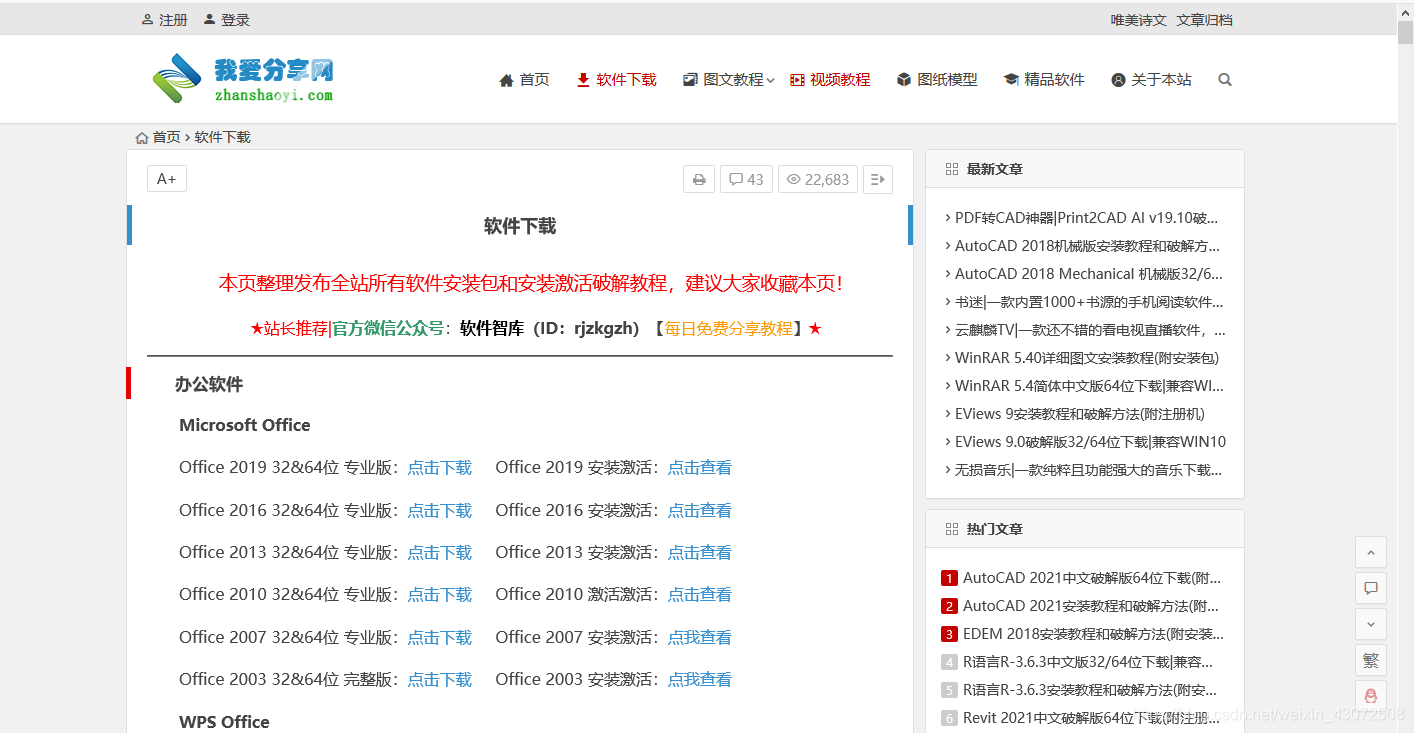The height and width of the screenshot is (733, 1414).
Task: Open EViews 9.0破解版32/64位下载 article
Action: click(x=1090, y=442)
